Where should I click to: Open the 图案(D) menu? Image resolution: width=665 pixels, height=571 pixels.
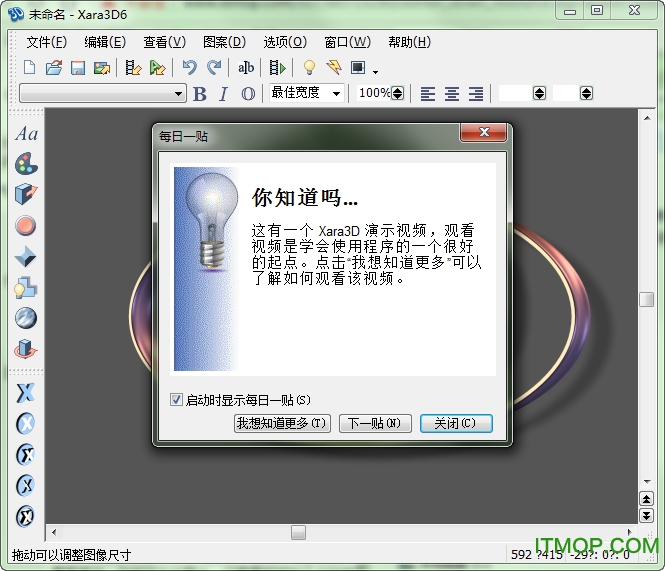click(224, 42)
